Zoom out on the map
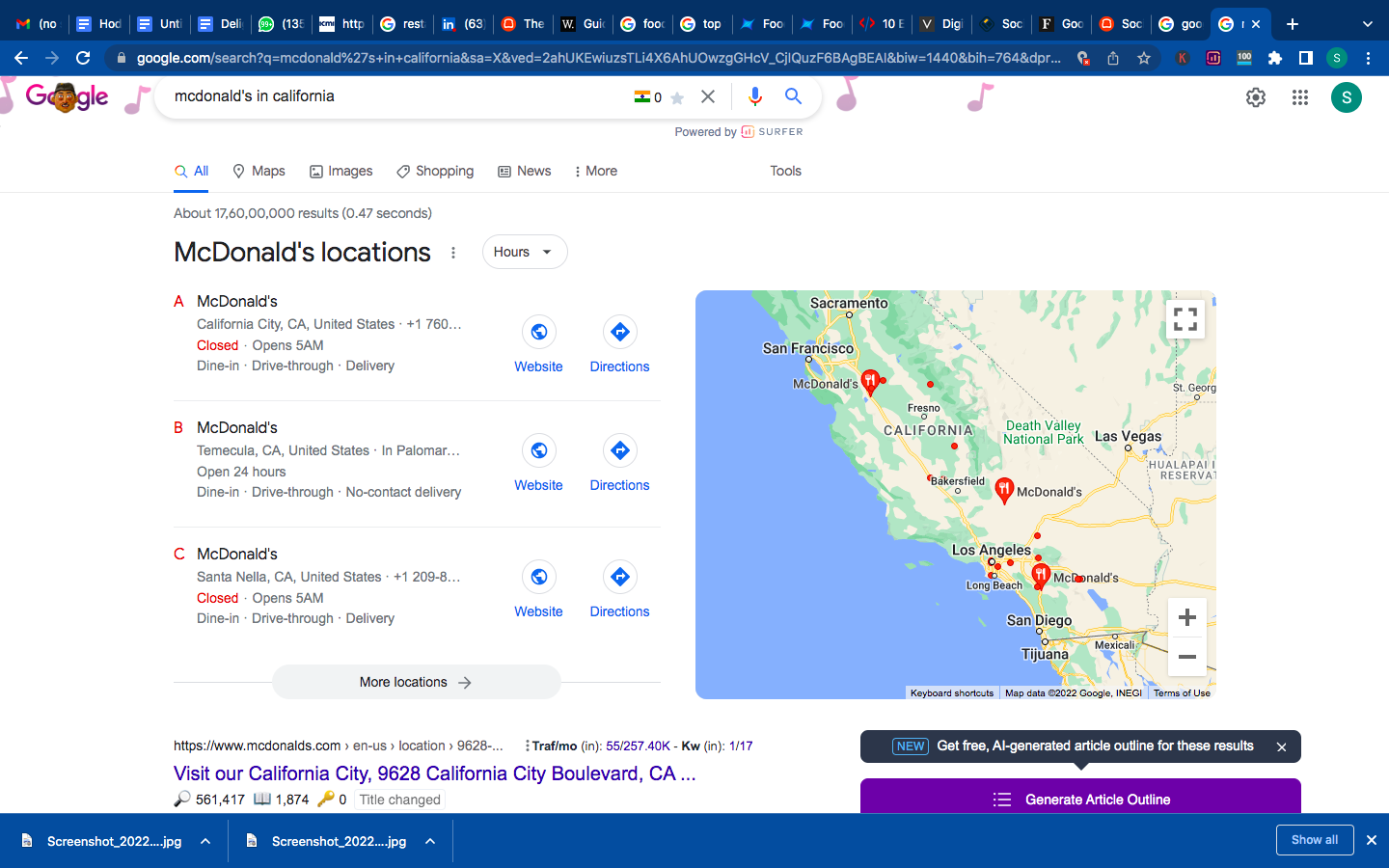The image size is (1389, 868). [1187, 657]
